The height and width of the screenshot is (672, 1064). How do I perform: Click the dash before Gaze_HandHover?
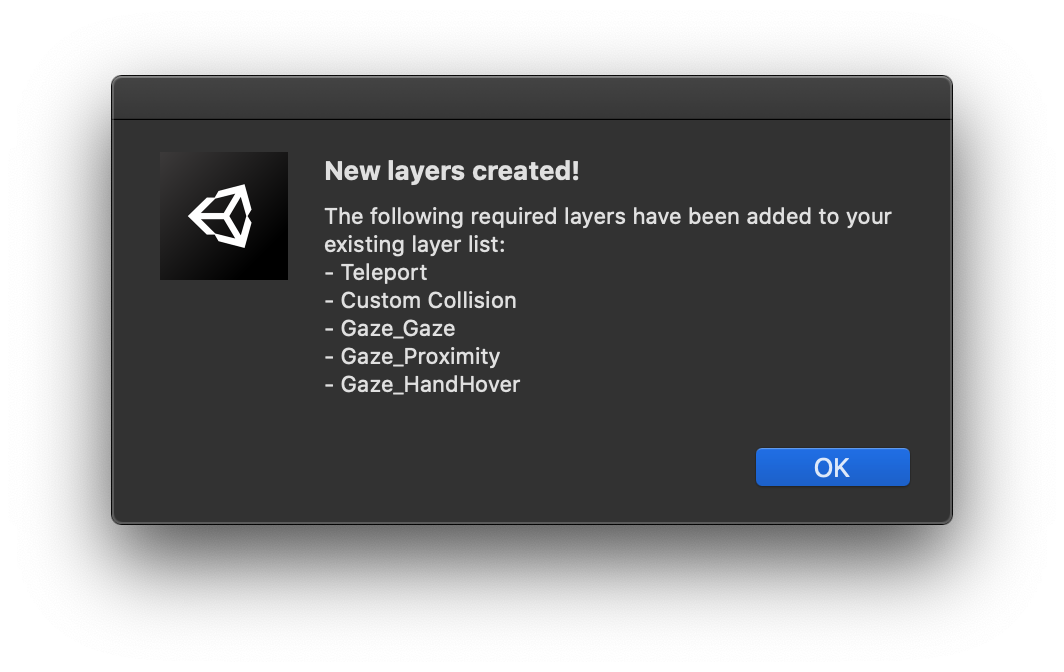[x=329, y=384]
